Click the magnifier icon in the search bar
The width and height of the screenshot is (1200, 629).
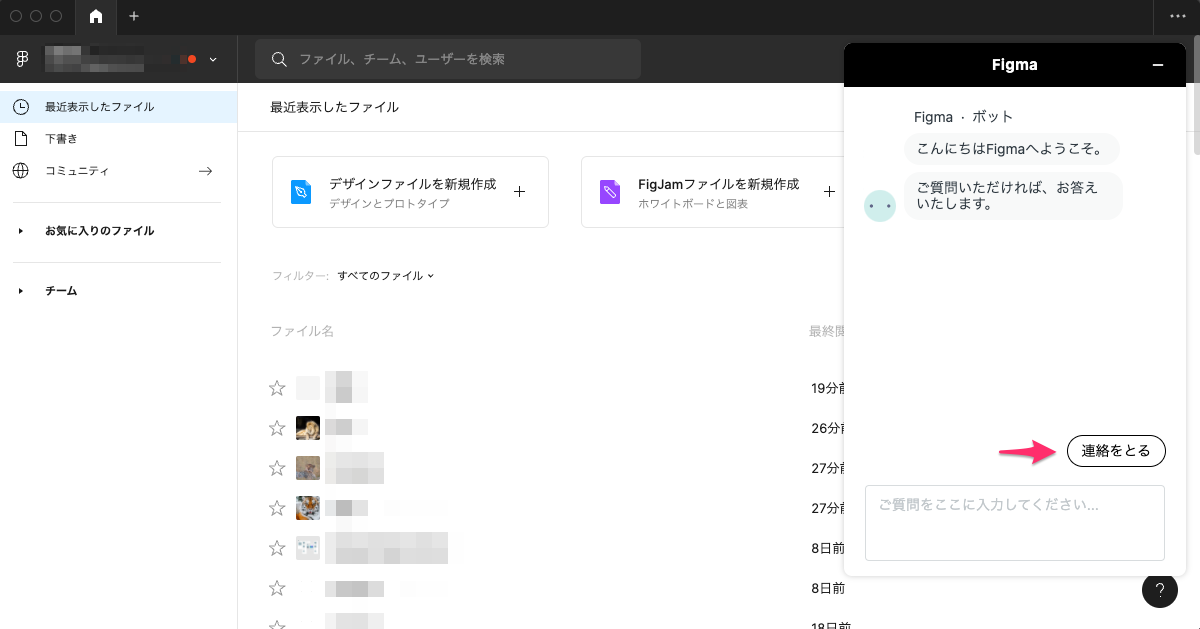coord(280,59)
